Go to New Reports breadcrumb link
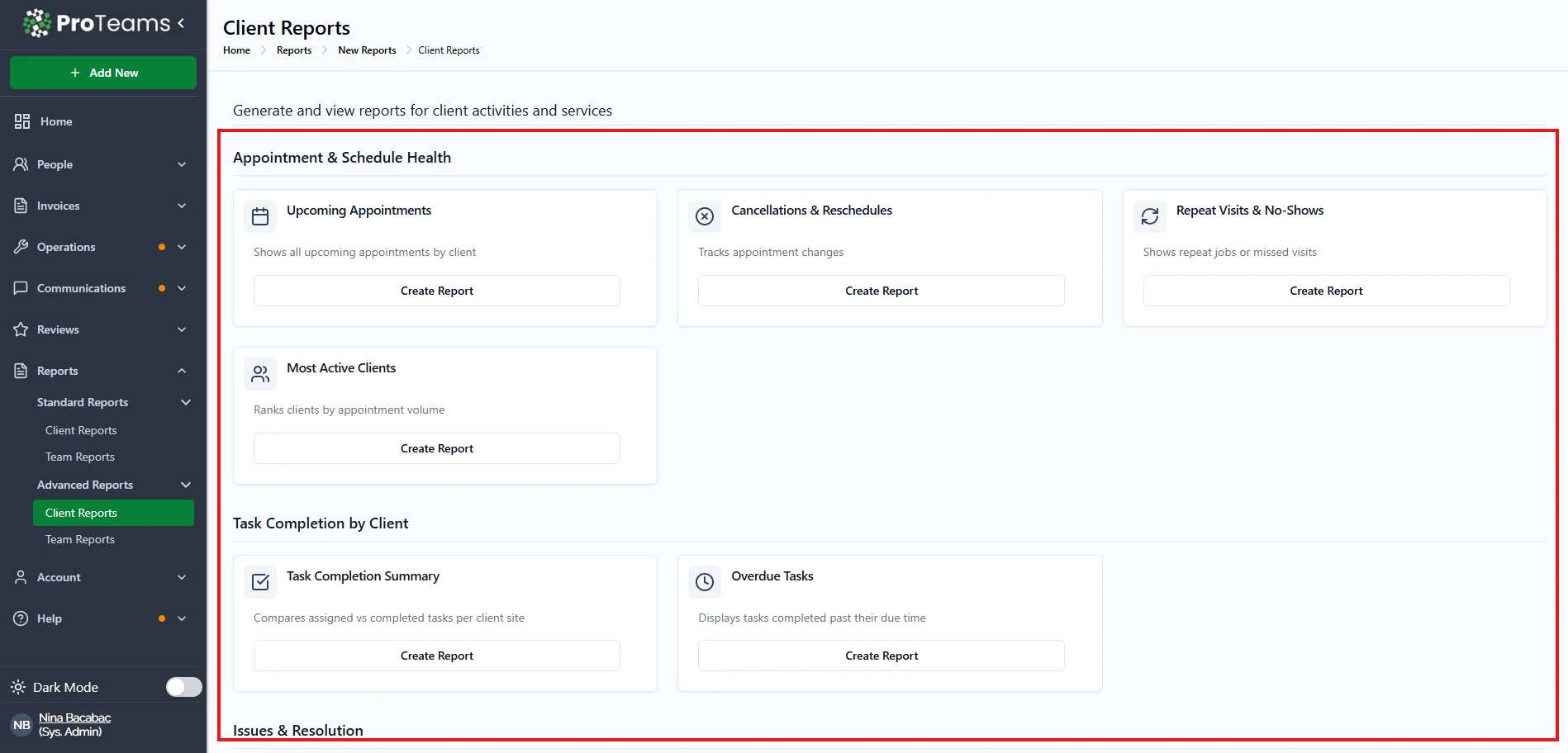Image resolution: width=1568 pixels, height=753 pixels. [367, 50]
